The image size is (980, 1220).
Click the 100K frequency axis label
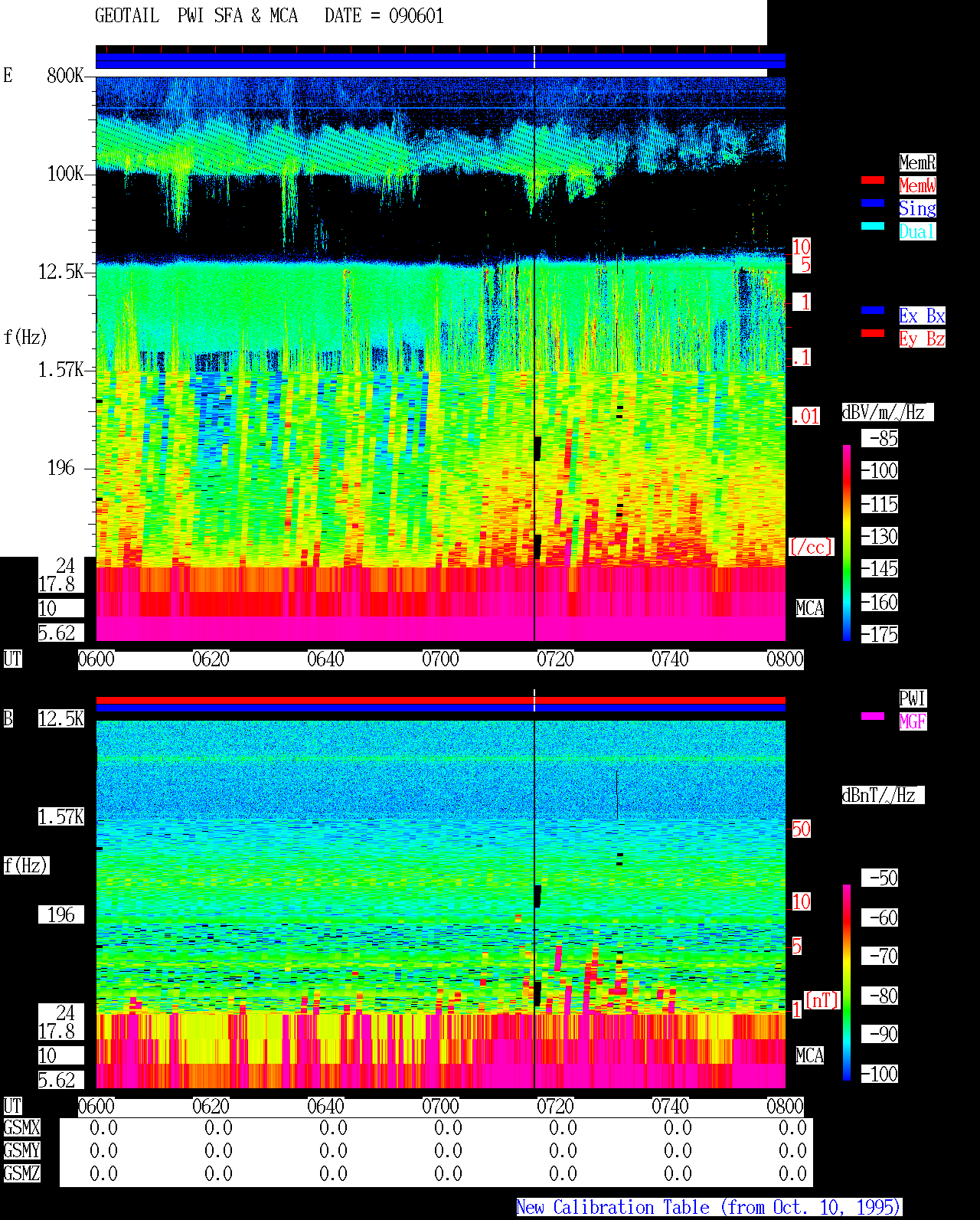pos(65,173)
